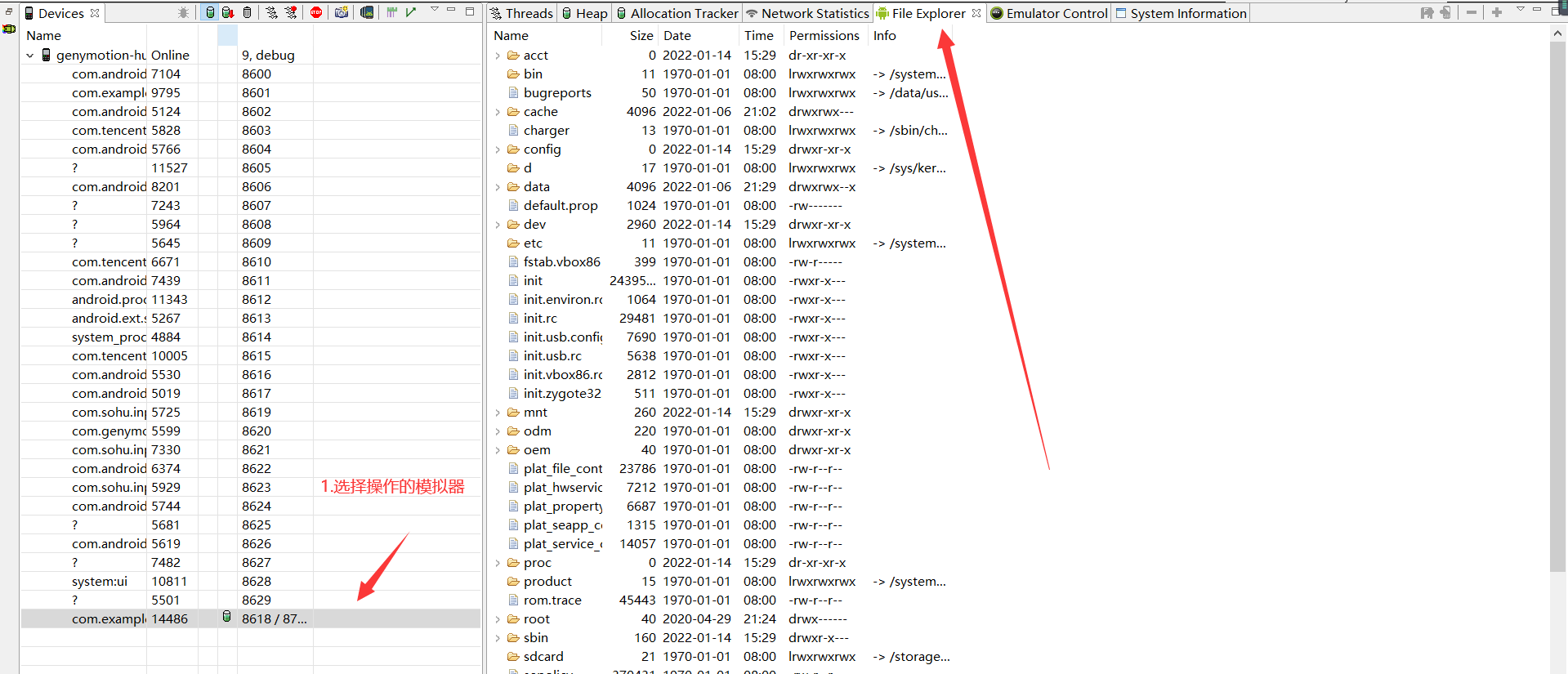Expand the data folder

pyautogui.click(x=498, y=187)
